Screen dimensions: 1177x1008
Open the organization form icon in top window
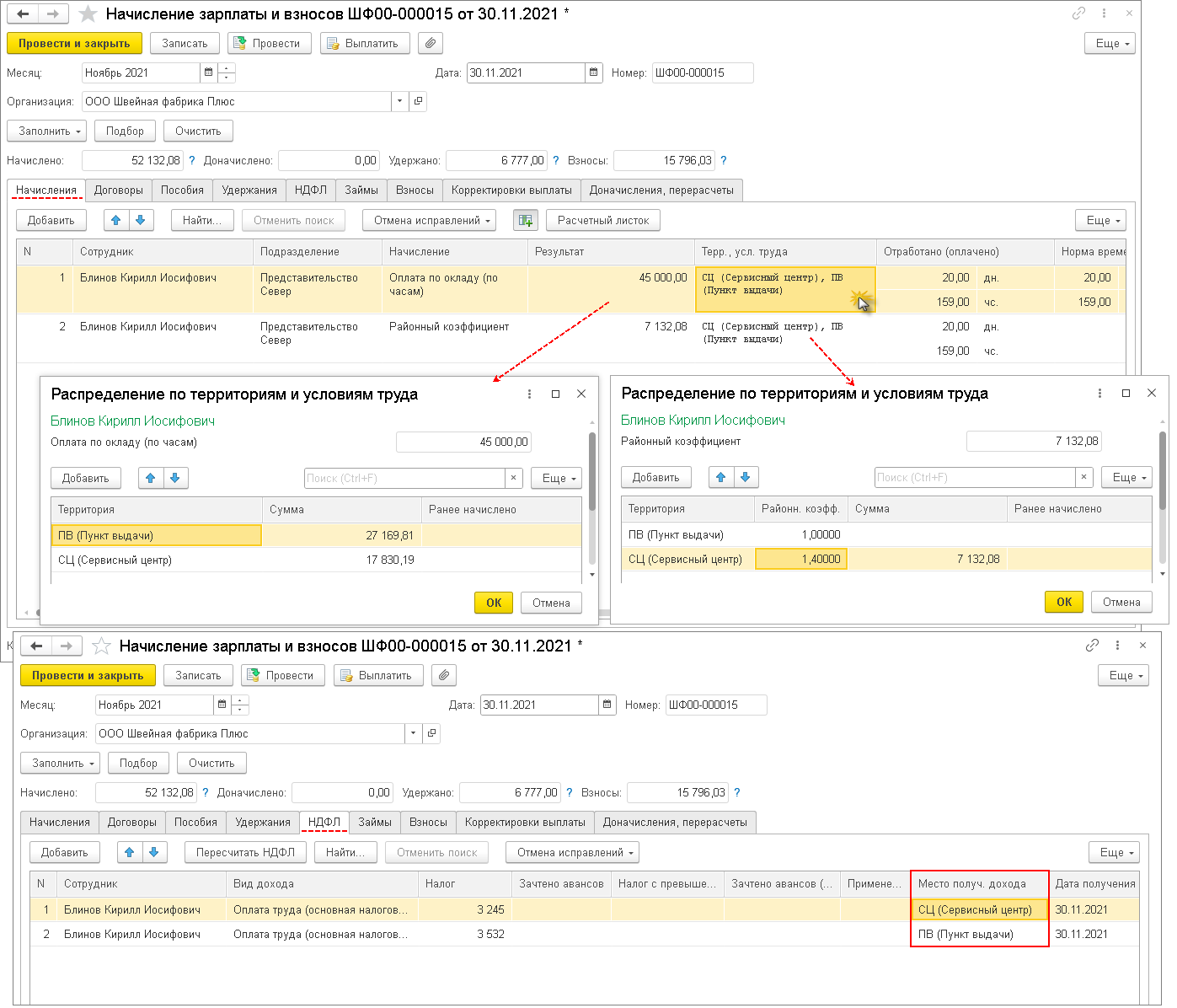418,101
